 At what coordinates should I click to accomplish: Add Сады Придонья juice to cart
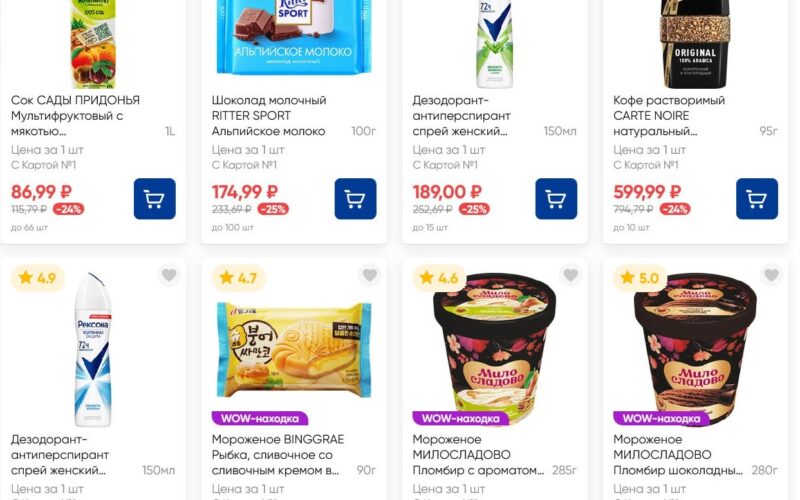click(155, 198)
